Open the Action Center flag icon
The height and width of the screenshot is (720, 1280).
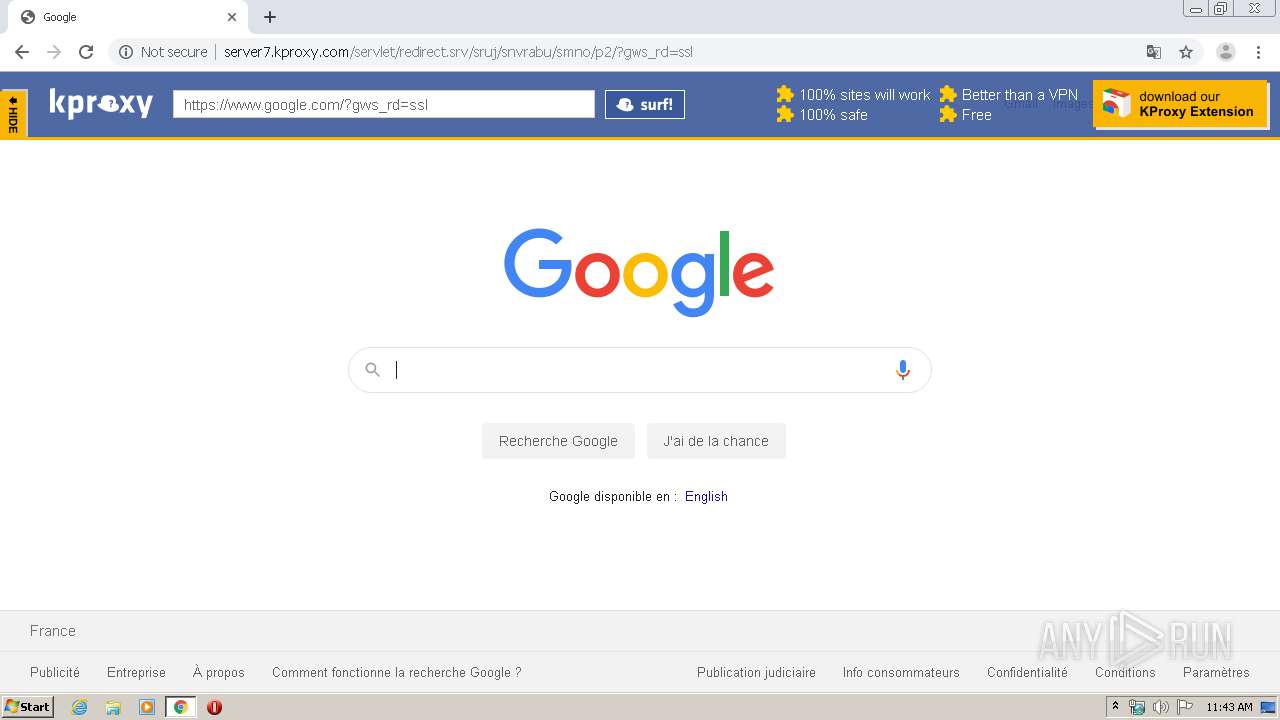1185,707
